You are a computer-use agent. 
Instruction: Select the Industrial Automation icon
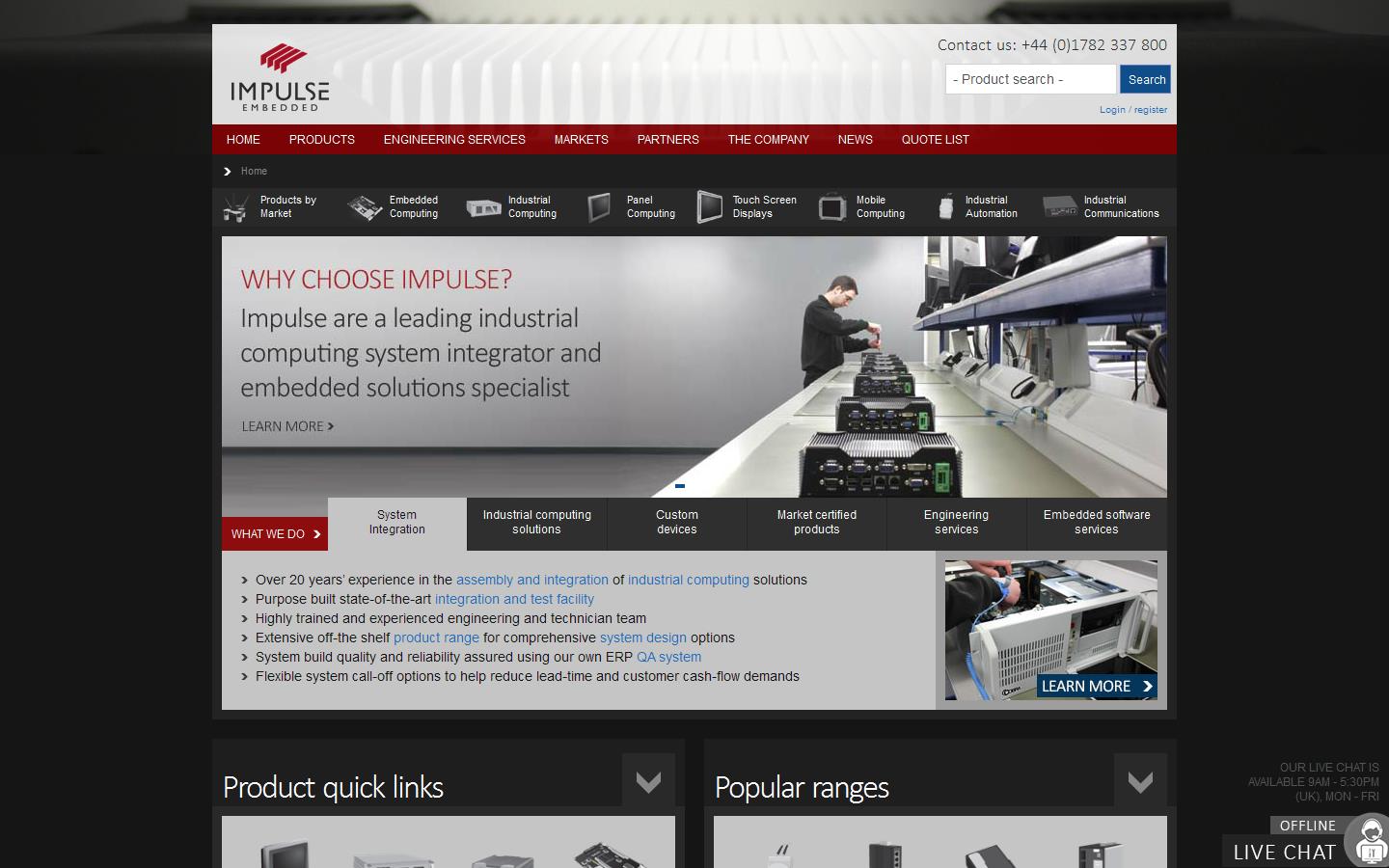946,206
